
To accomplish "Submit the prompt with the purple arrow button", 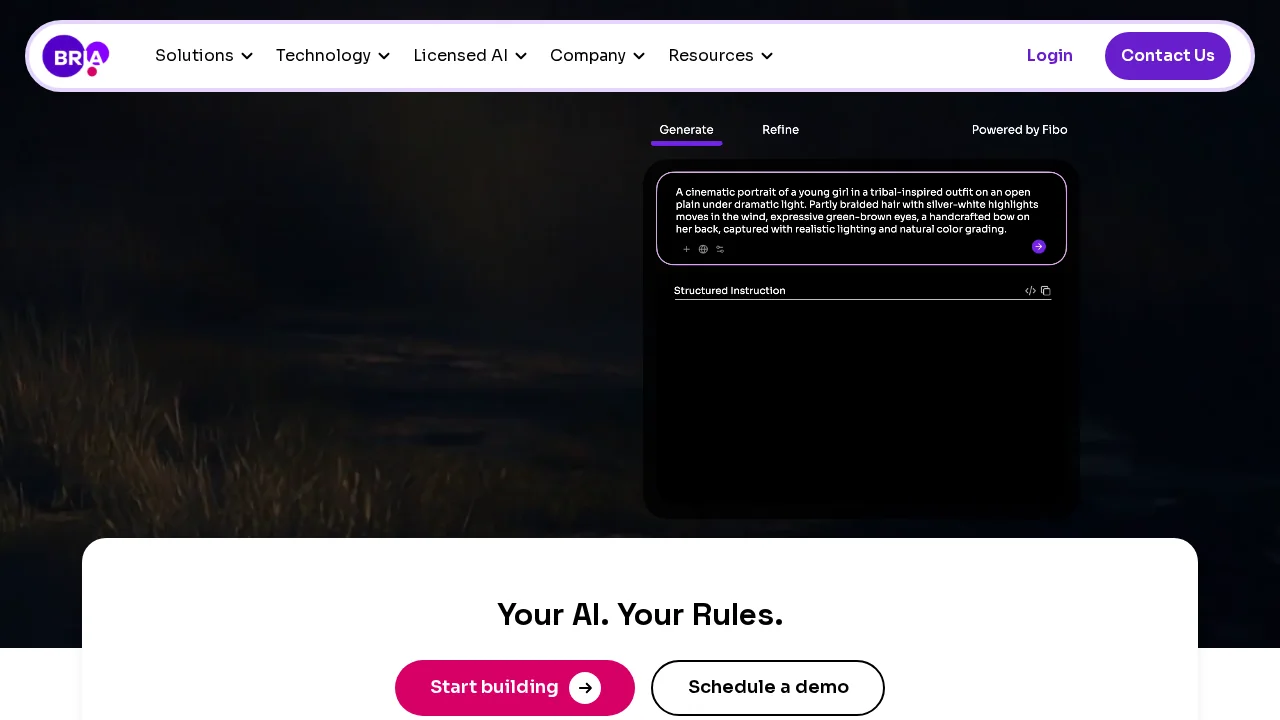I will click(1039, 247).
